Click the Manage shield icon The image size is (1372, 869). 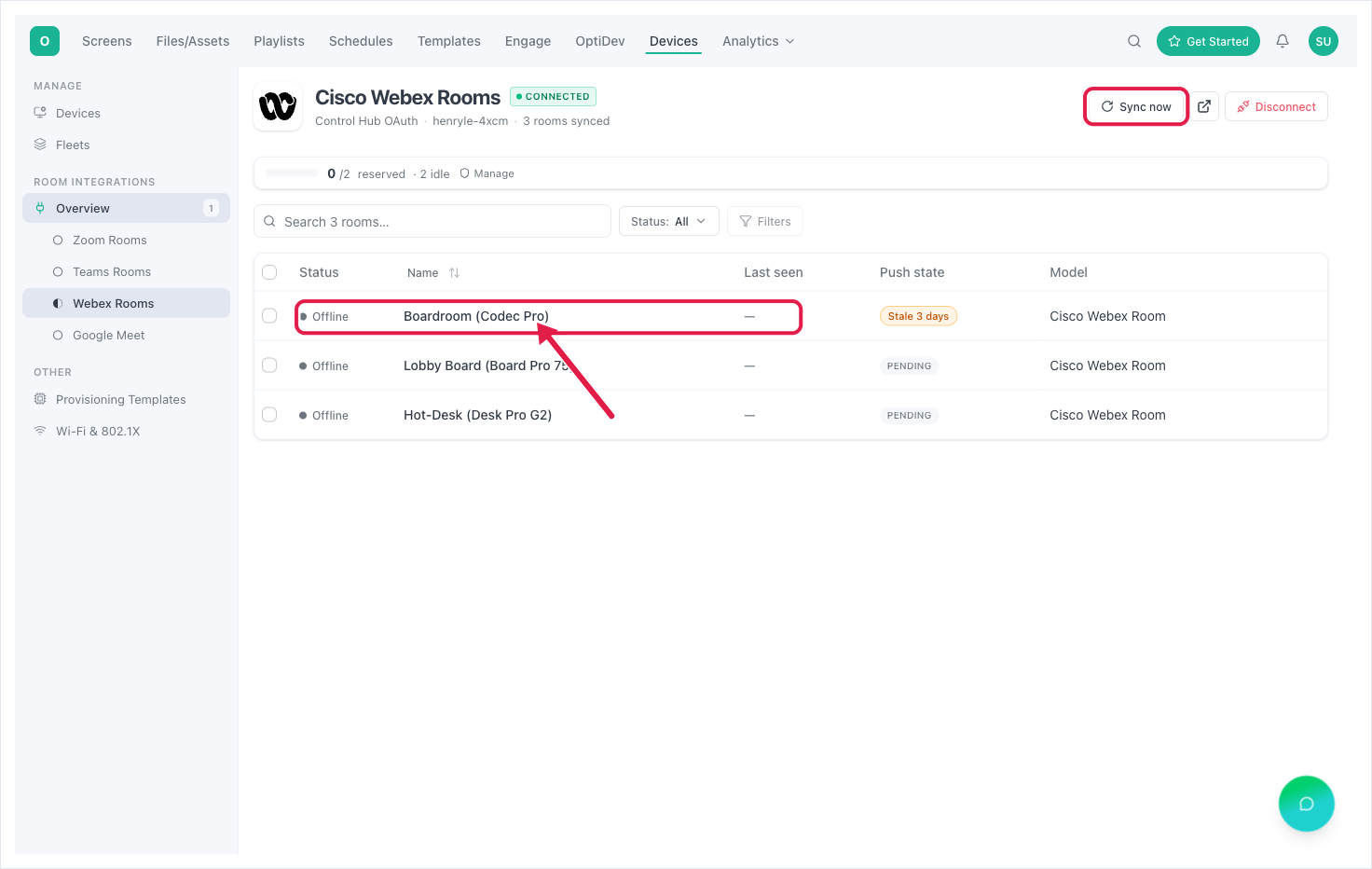(464, 173)
